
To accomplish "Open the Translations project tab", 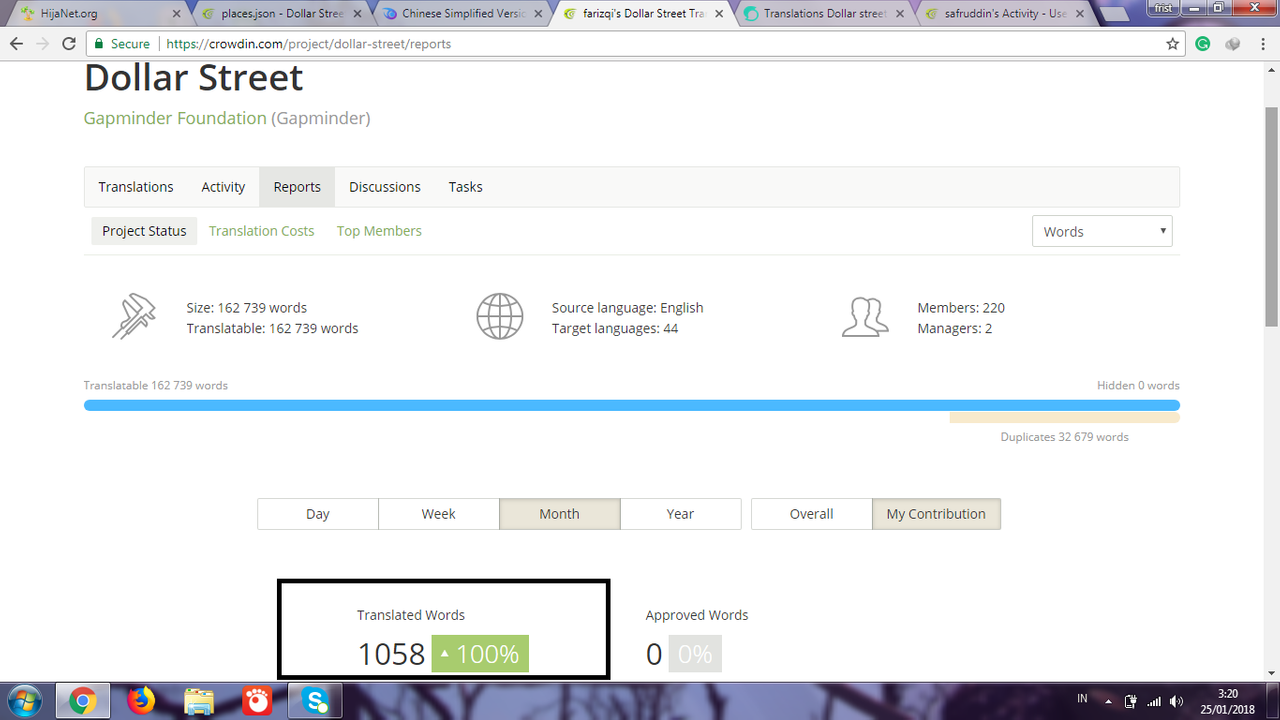I will click(x=136, y=187).
